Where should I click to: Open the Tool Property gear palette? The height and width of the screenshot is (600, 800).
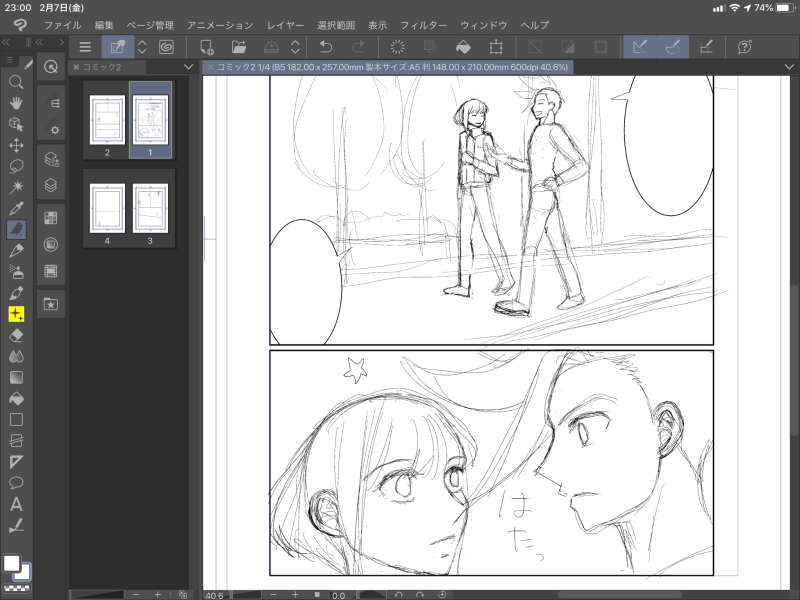point(51,130)
